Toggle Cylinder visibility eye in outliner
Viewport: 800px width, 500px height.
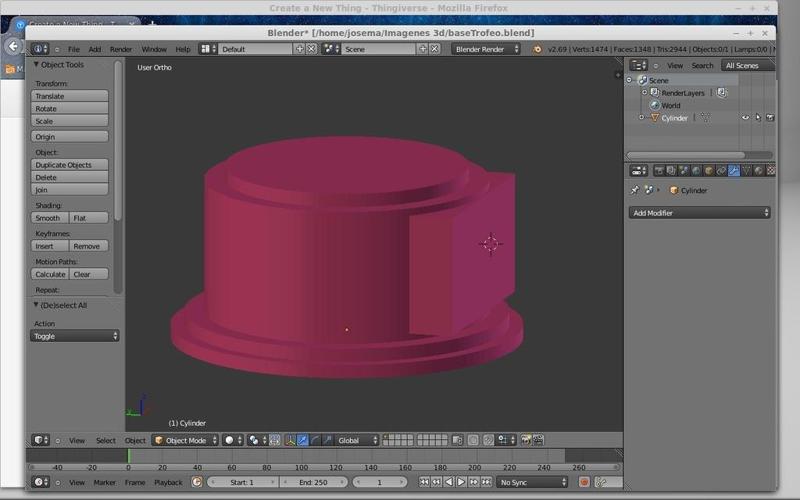[x=745, y=118]
